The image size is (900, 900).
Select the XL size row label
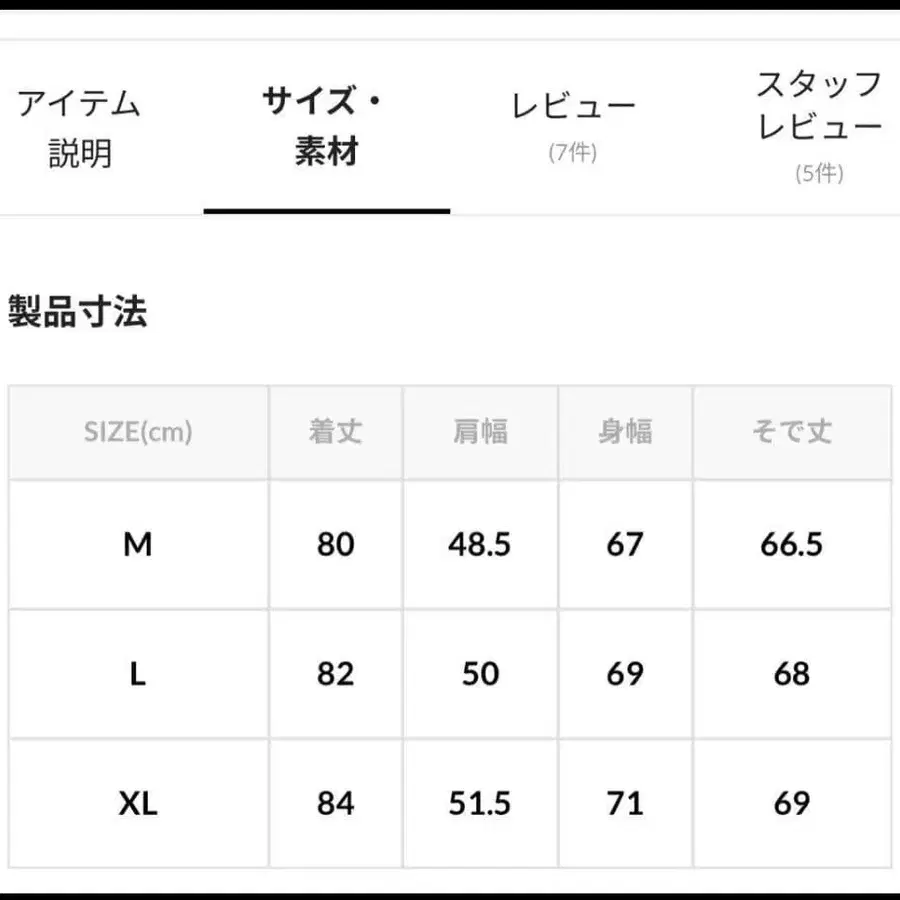click(137, 802)
